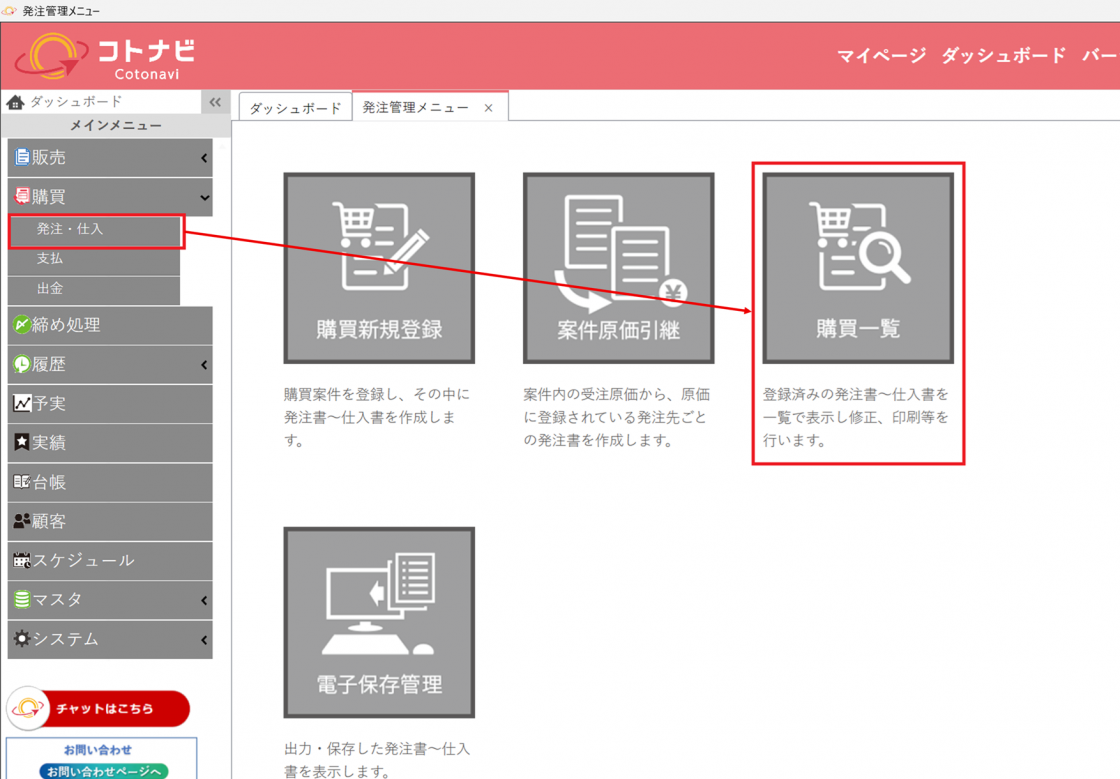Click the チャットはこちら button

[98, 709]
